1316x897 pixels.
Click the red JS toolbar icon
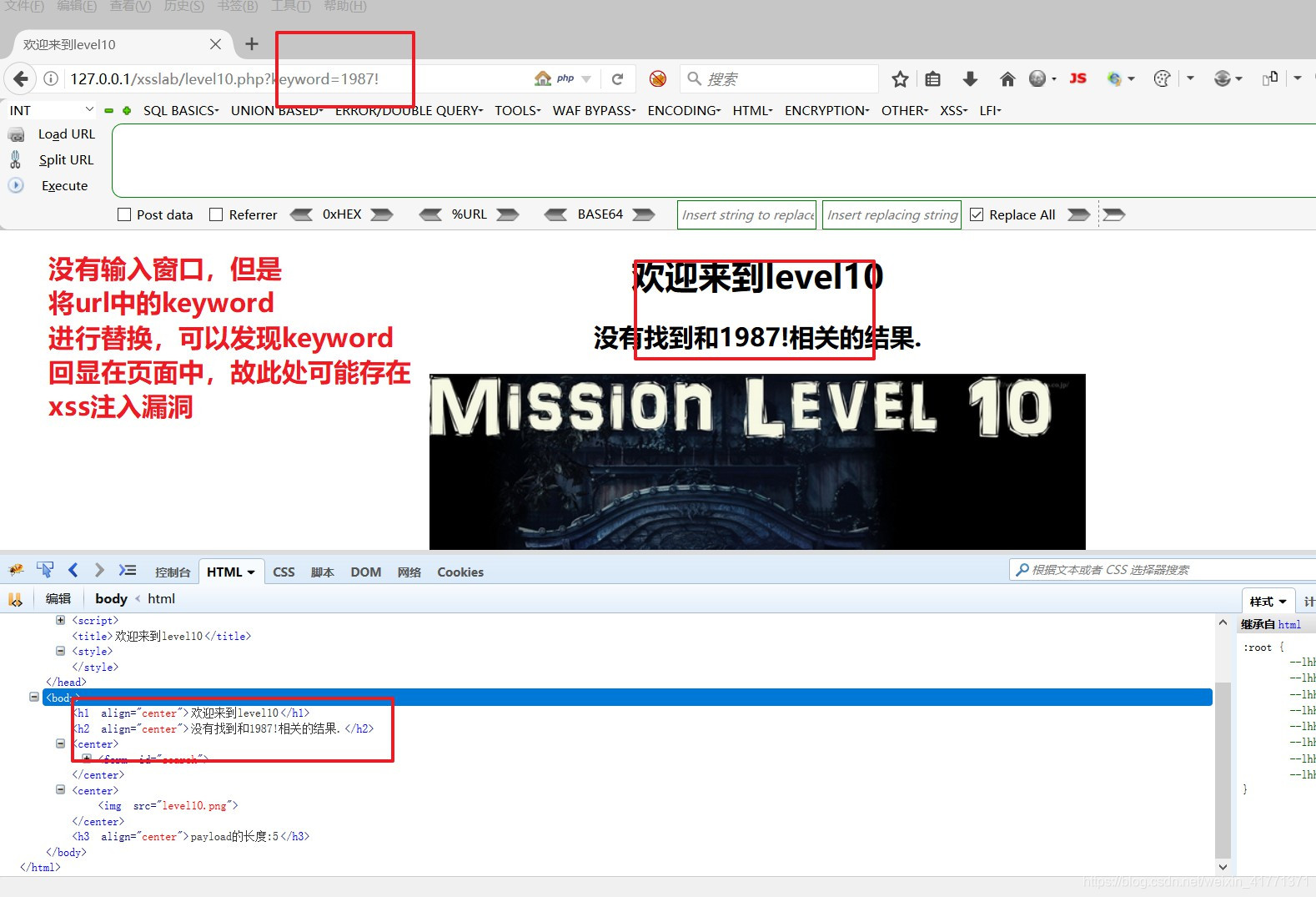pos(1078,78)
